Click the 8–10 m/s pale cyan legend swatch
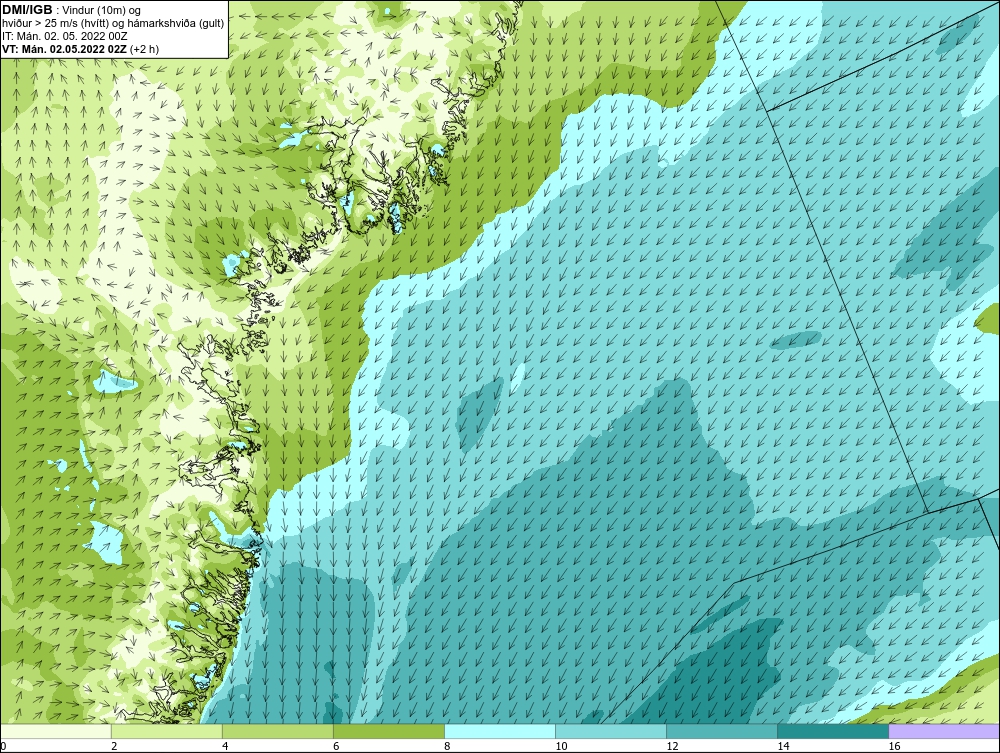This screenshot has height=753, width=1000. click(500, 731)
